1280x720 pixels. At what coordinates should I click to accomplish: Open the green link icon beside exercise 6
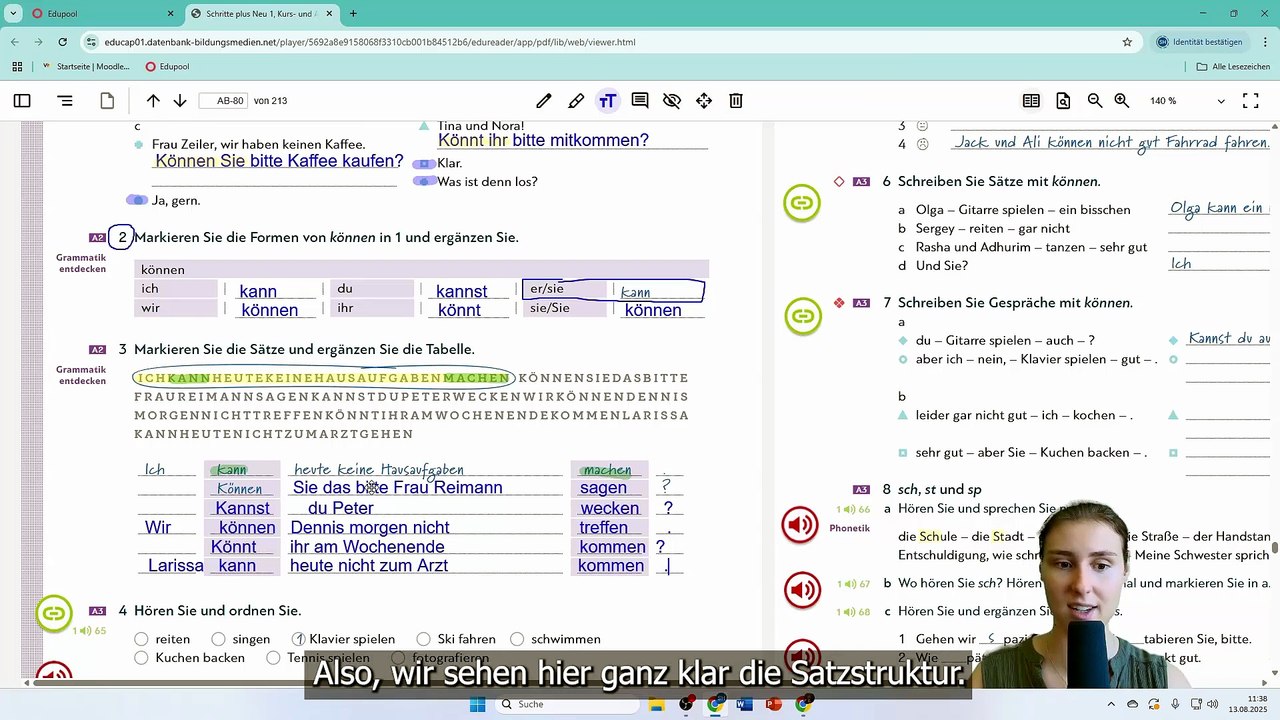point(802,203)
